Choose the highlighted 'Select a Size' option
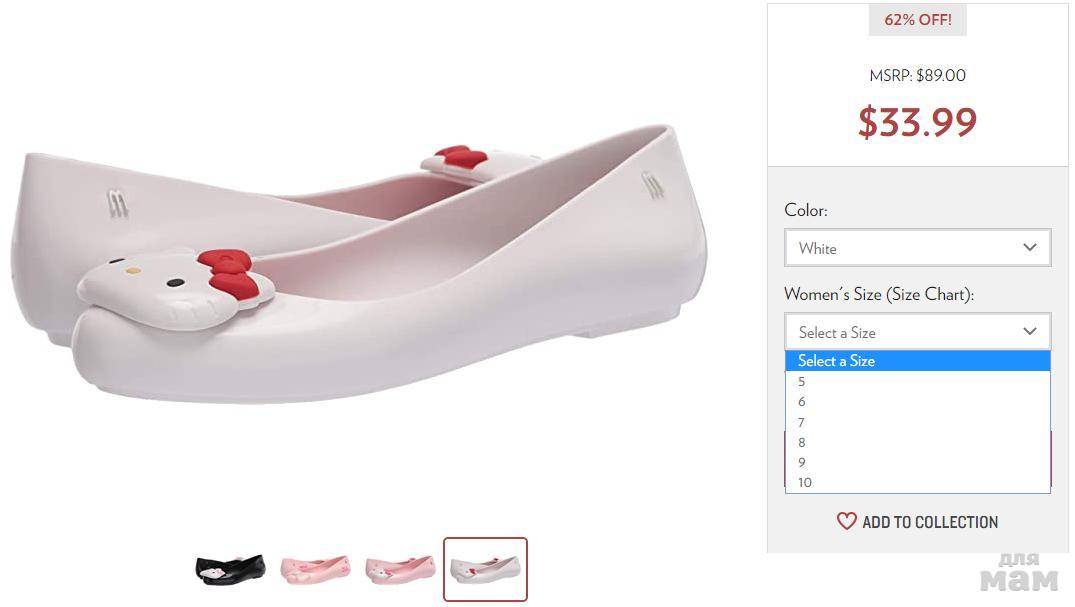1075x607 pixels. pyautogui.click(x=917, y=361)
